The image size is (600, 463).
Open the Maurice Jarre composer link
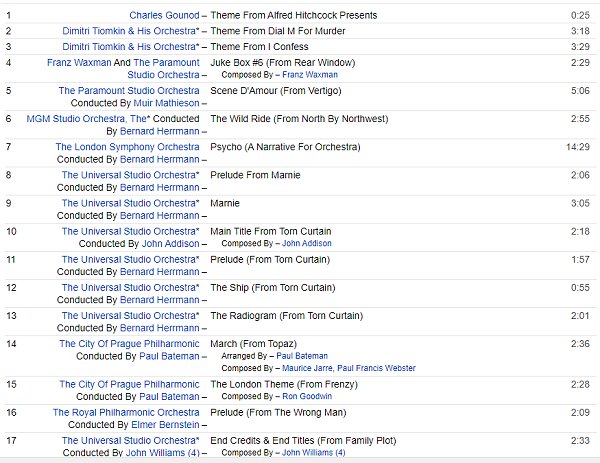(307, 368)
